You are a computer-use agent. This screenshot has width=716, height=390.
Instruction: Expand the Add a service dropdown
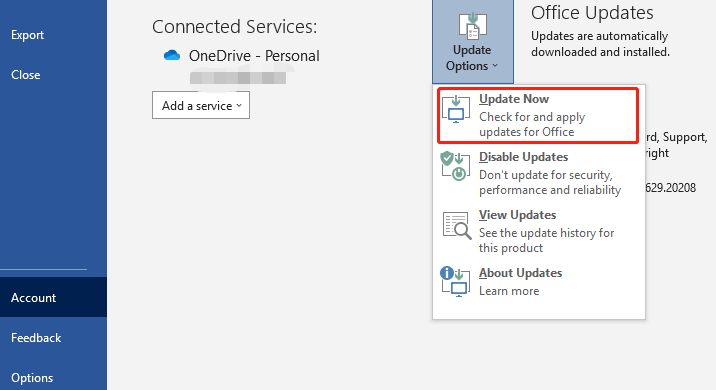(x=201, y=105)
